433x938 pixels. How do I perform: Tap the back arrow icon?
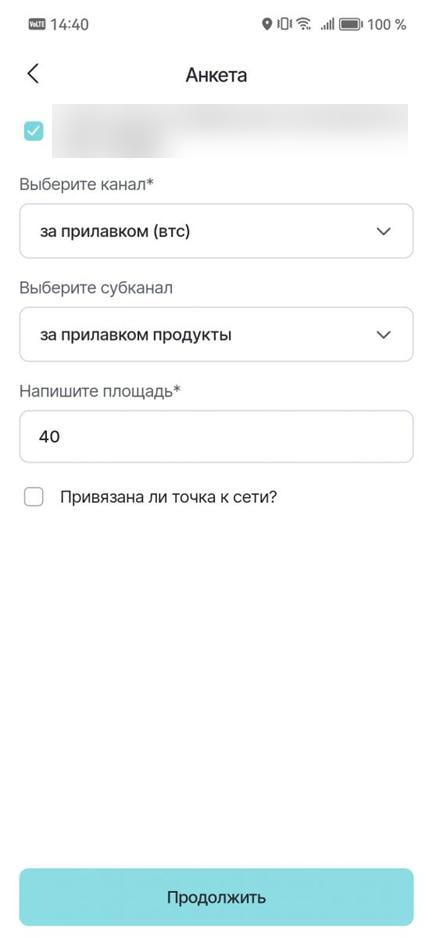32,74
